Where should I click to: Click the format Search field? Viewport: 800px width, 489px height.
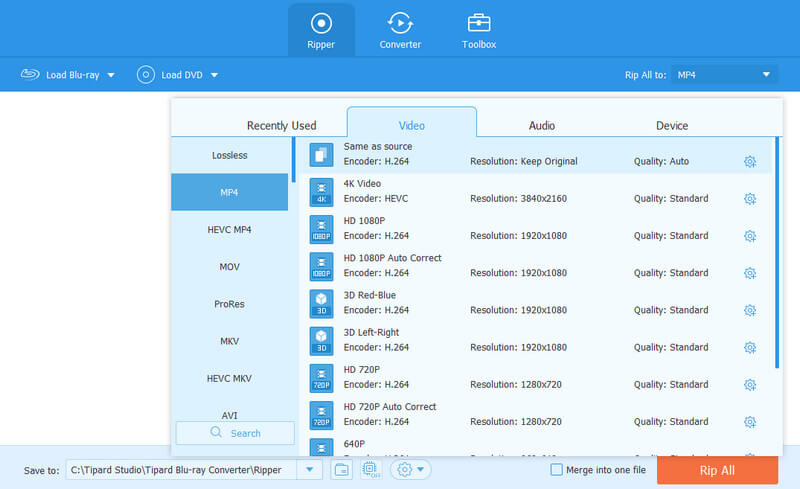(236, 433)
